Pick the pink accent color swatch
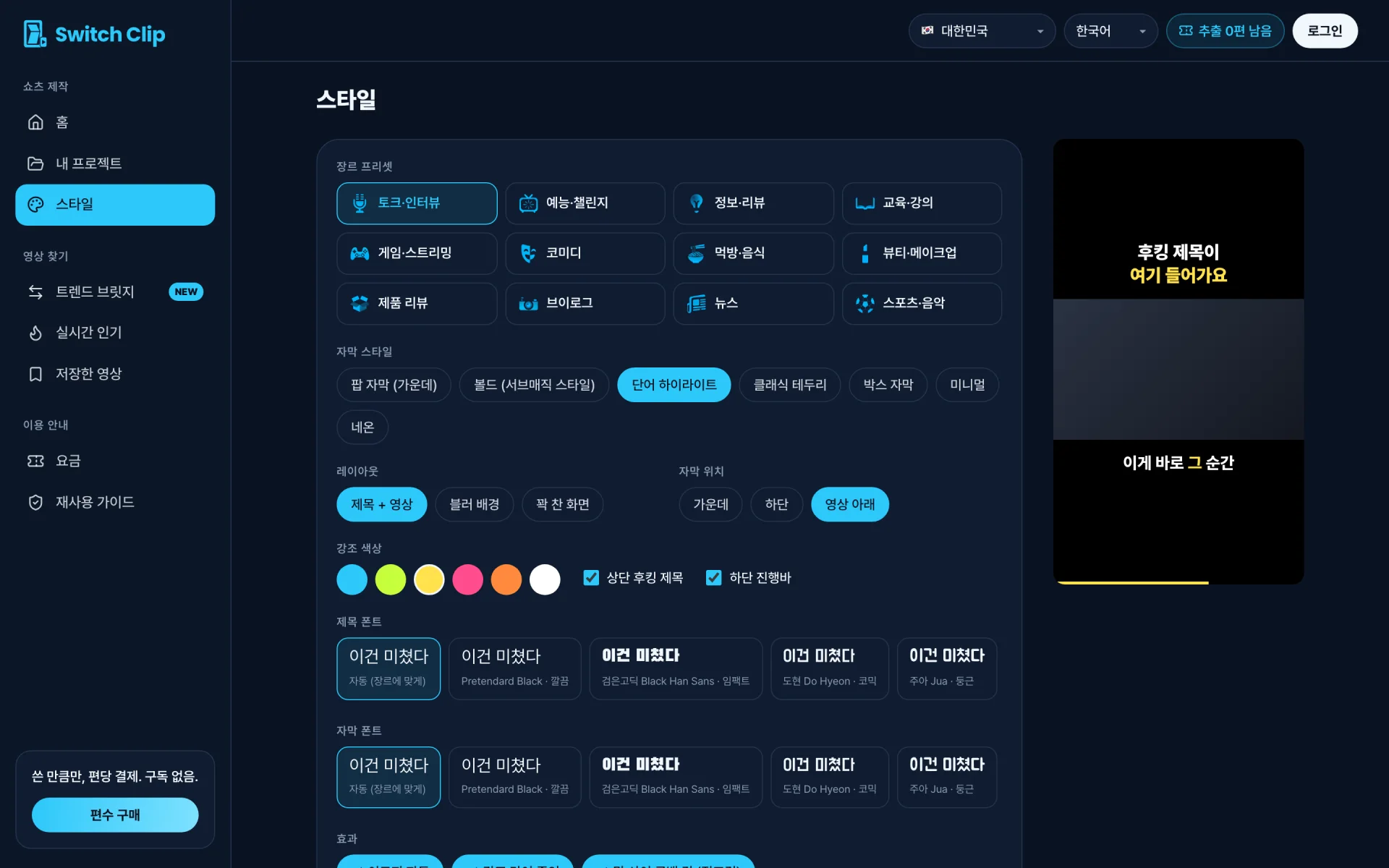Viewport: 1389px width, 868px height. (x=467, y=579)
